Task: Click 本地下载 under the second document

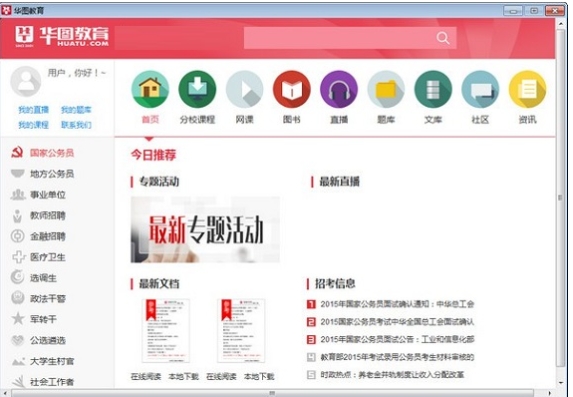Action: tap(259, 376)
